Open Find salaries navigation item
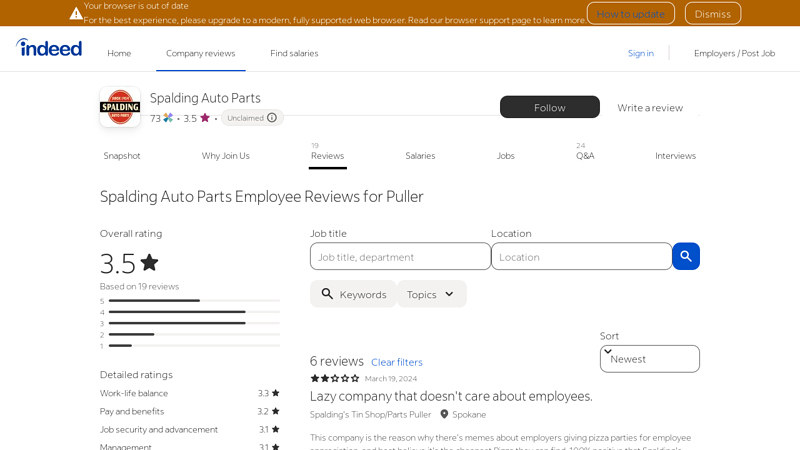Viewport: 800px width, 450px height. pos(294,53)
